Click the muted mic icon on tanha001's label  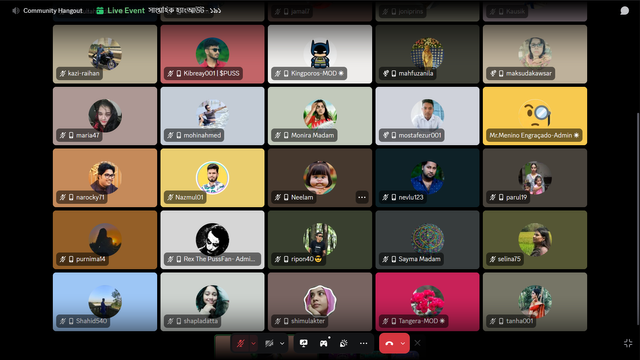tap(493, 321)
